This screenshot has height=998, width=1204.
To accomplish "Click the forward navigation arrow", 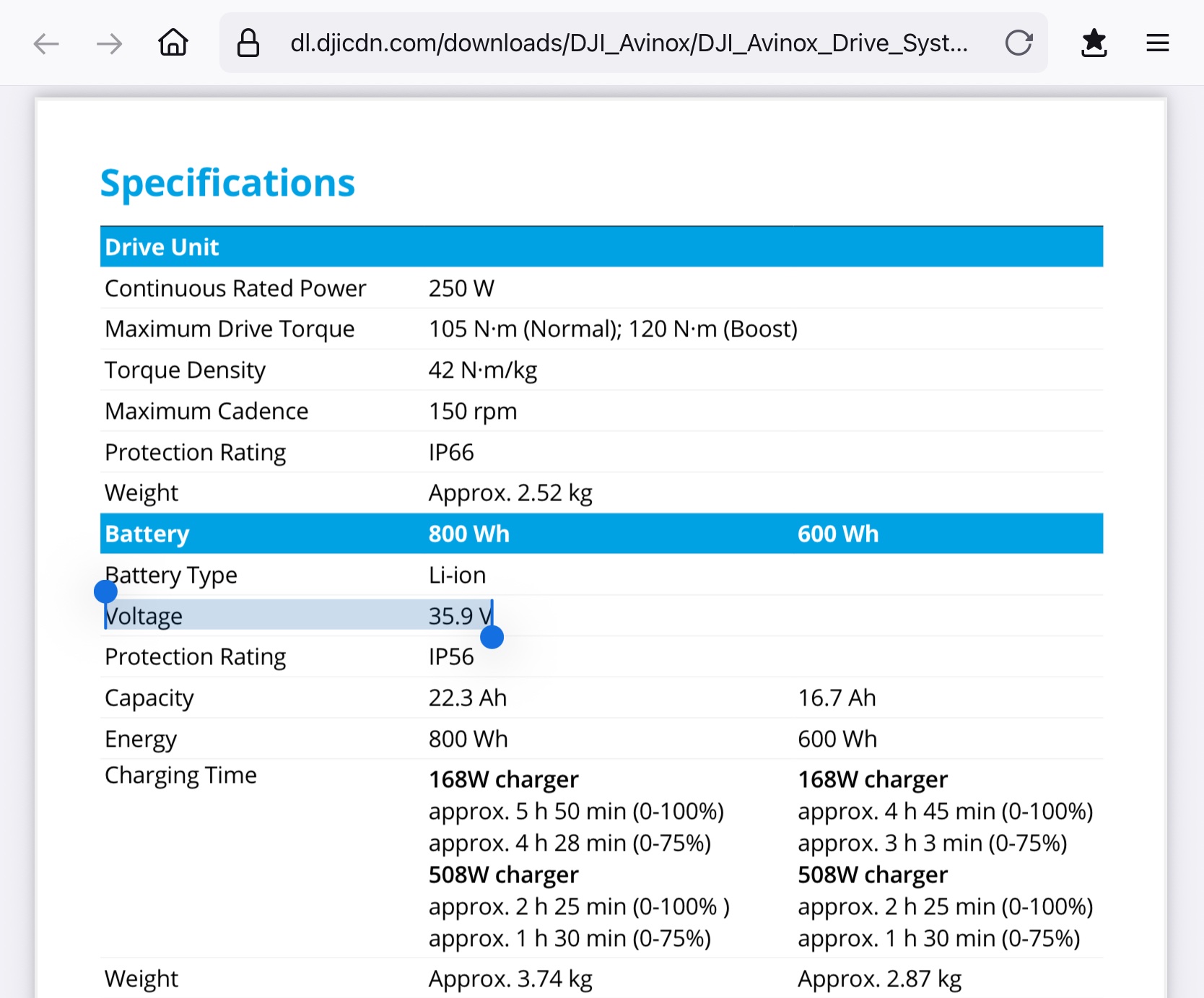I will pyautogui.click(x=109, y=43).
